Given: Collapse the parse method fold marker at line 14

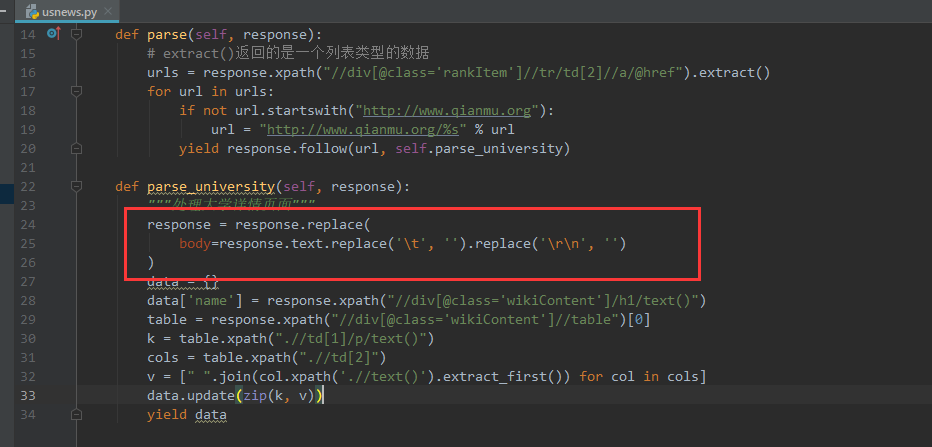Looking at the screenshot, I should [76, 34].
